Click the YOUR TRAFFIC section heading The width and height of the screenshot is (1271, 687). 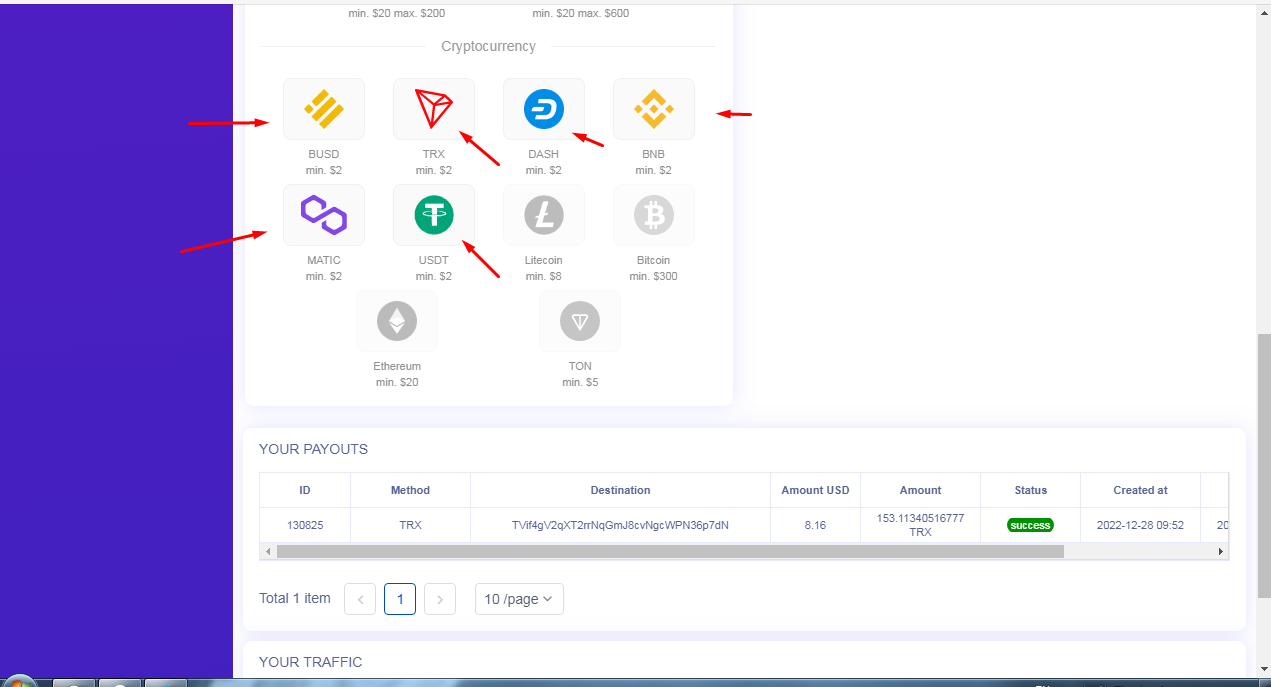click(x=310, y=662)
